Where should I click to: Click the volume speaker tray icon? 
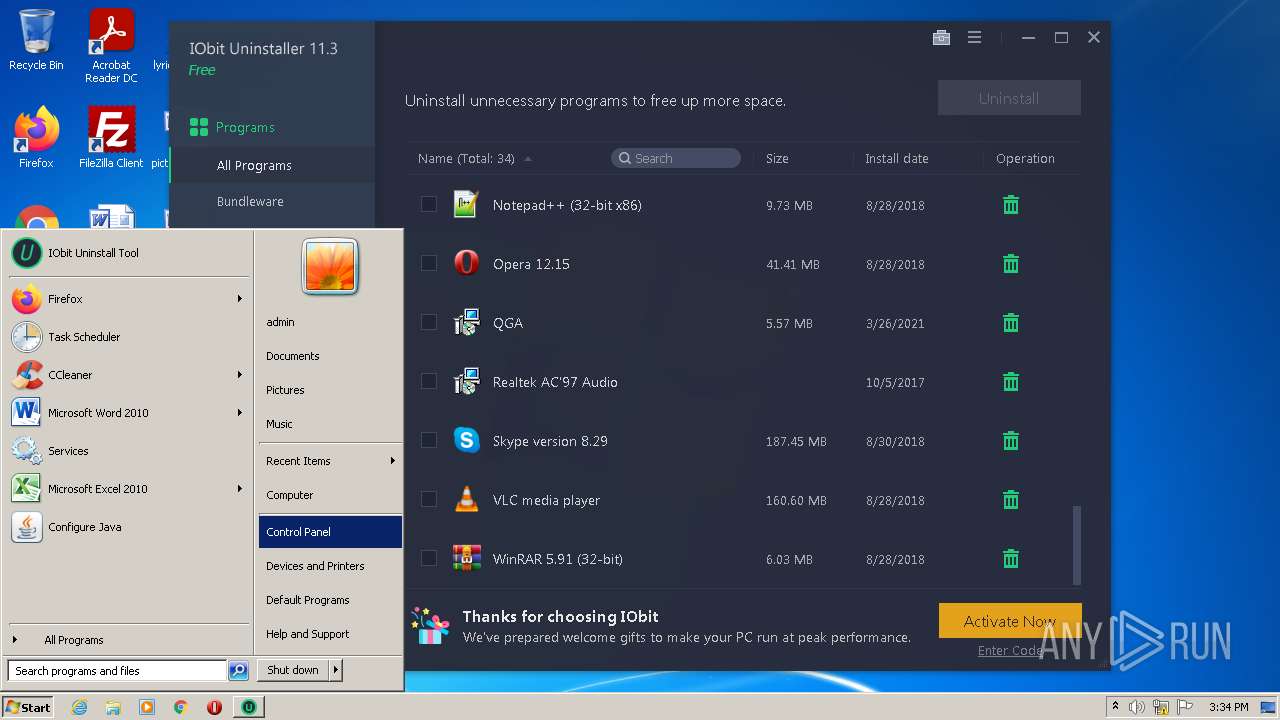(1137, 707)
